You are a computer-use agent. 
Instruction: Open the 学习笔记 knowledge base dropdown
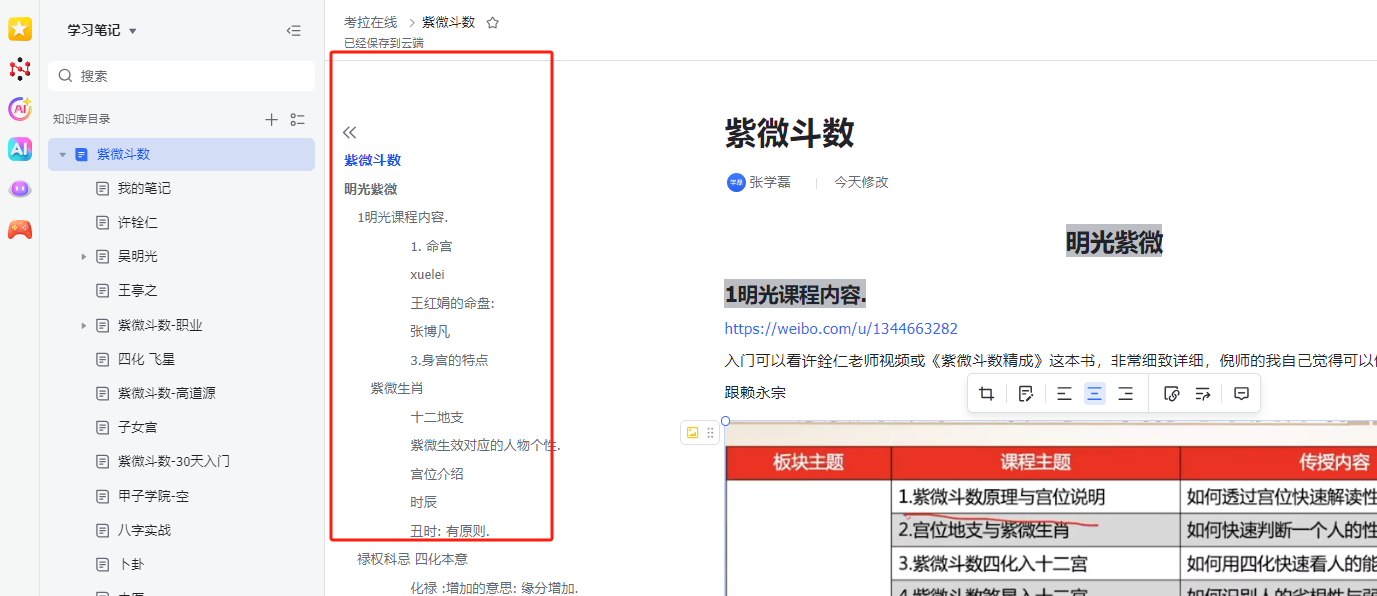pyautogui.click(x=102, y=31)
